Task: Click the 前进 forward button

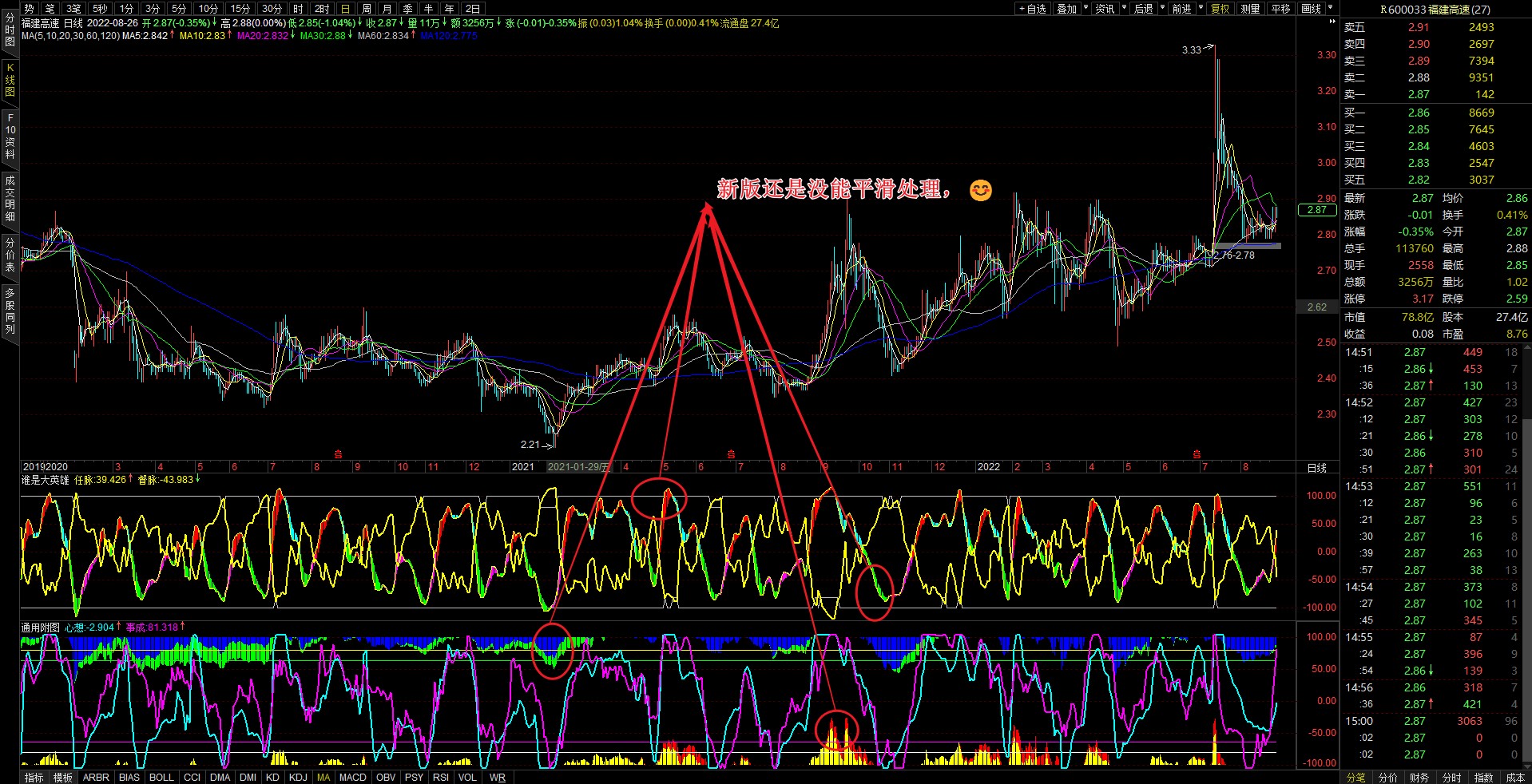Action: [x=1181, y=9]
